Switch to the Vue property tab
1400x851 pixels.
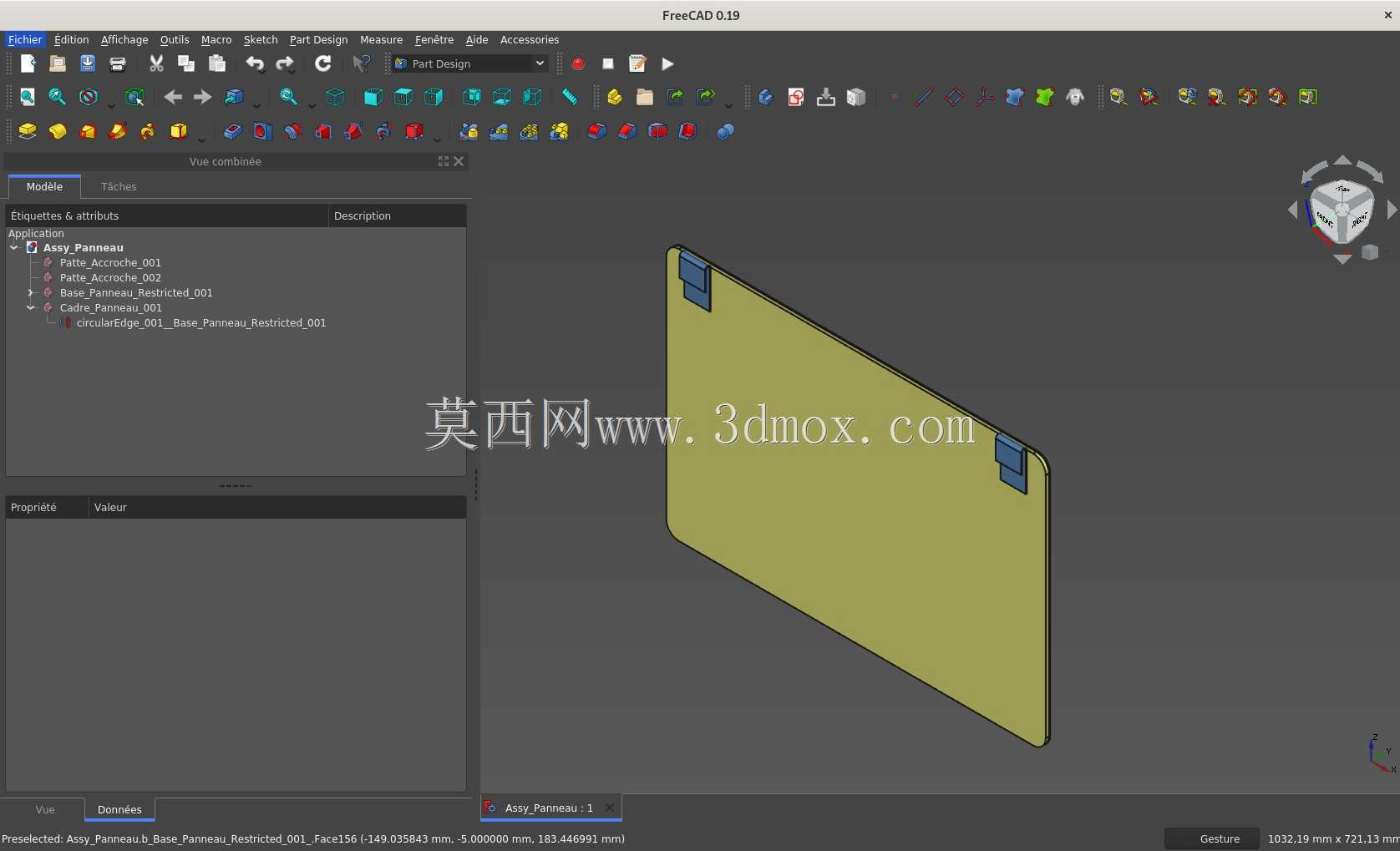click(x=45, y=809)
